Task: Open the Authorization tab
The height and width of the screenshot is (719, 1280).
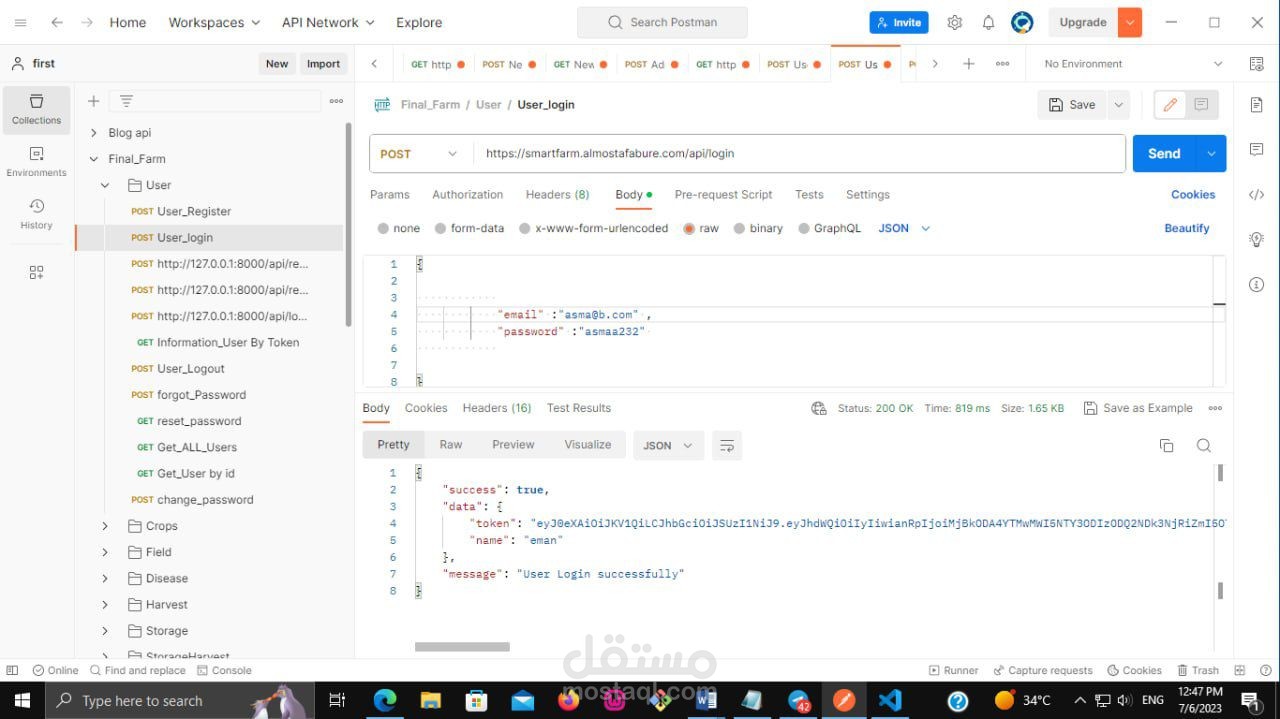Action: (467, 195)
